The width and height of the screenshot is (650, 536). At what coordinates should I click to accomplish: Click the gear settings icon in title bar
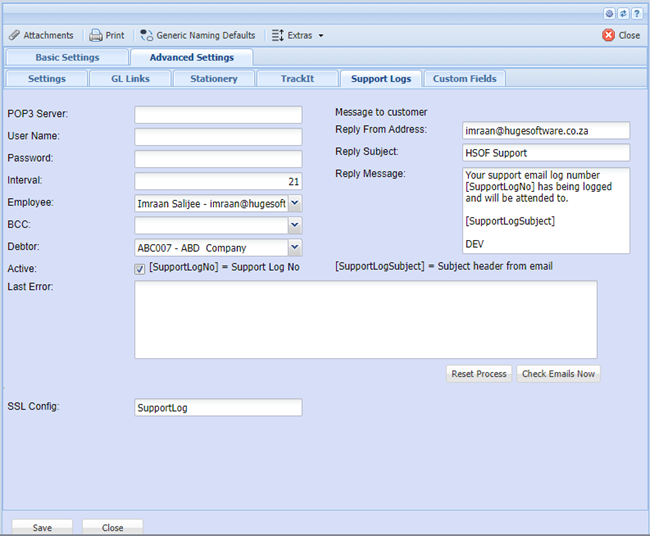[610, 13]
